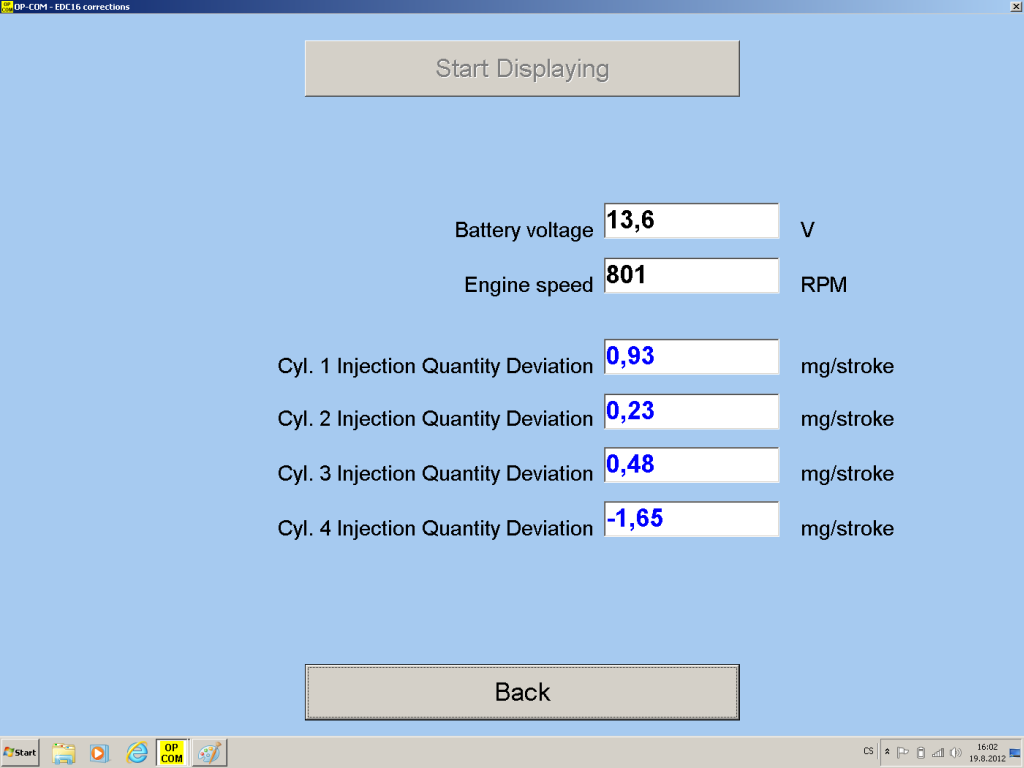
Task: Open the CS input language selector
Action: click(x=867, y=751)
